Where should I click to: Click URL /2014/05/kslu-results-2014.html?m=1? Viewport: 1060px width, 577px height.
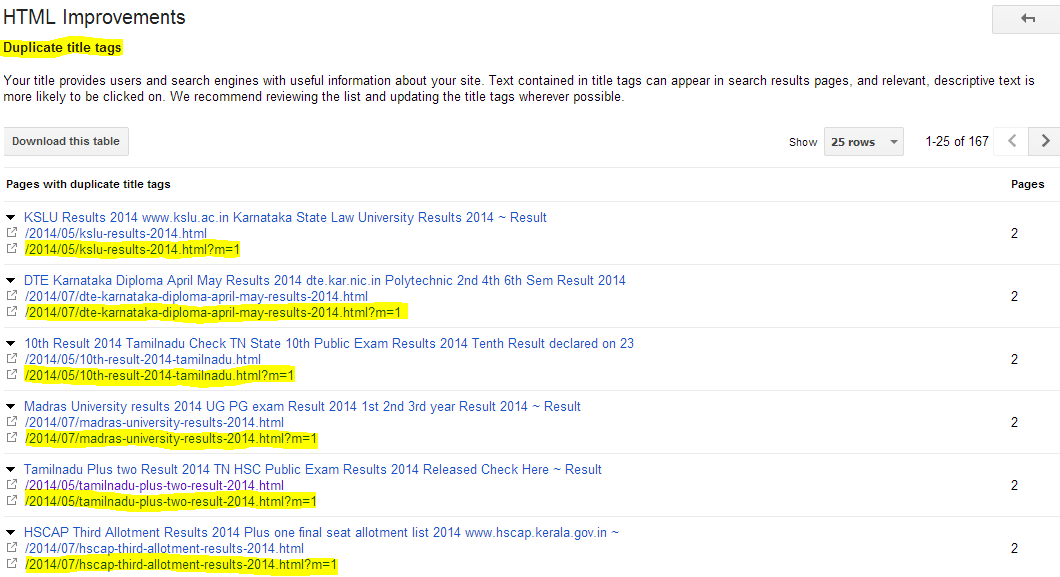pos(132,250)
